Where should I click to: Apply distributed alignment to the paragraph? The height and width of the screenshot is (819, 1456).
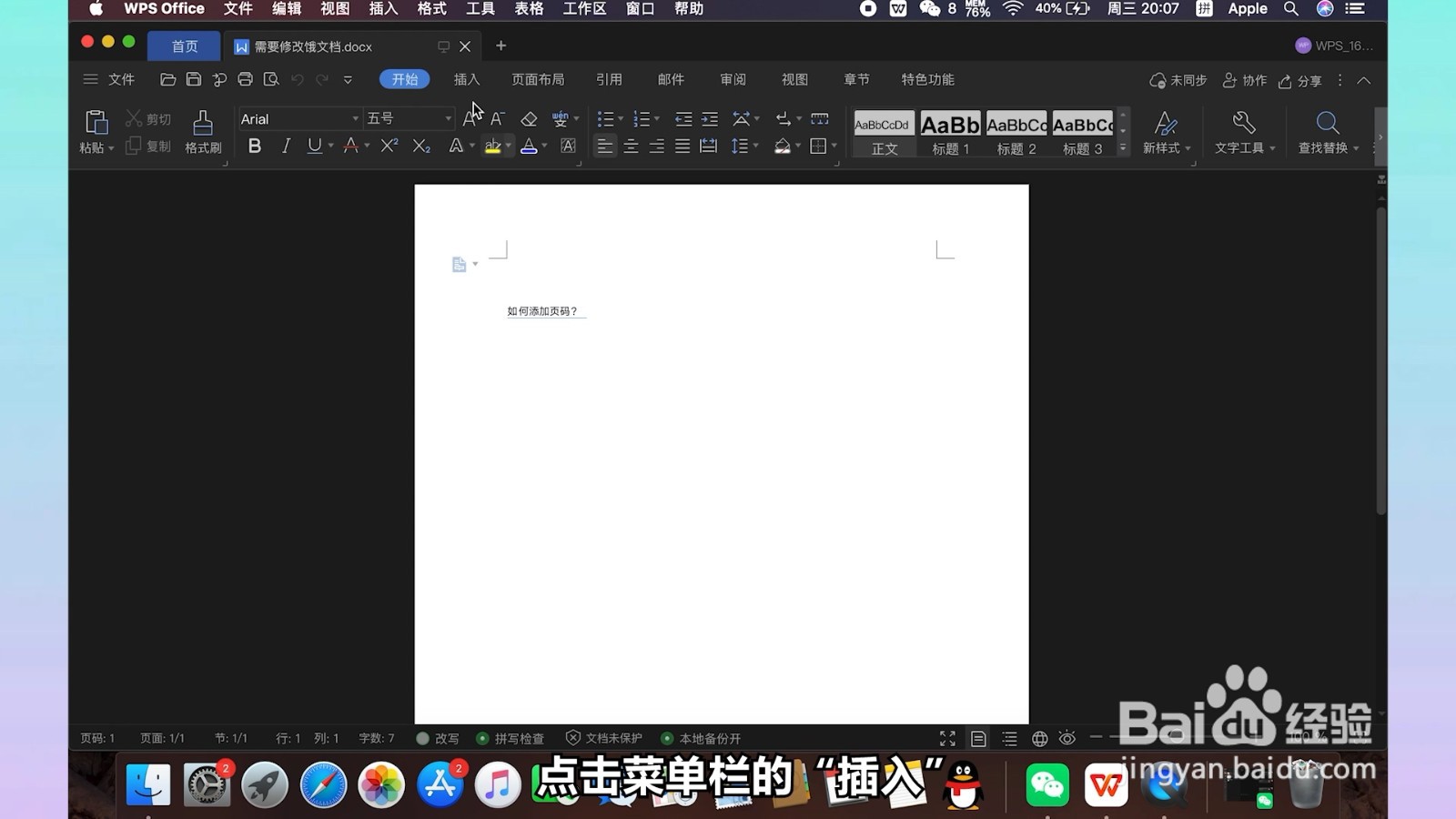click(708, 146)
